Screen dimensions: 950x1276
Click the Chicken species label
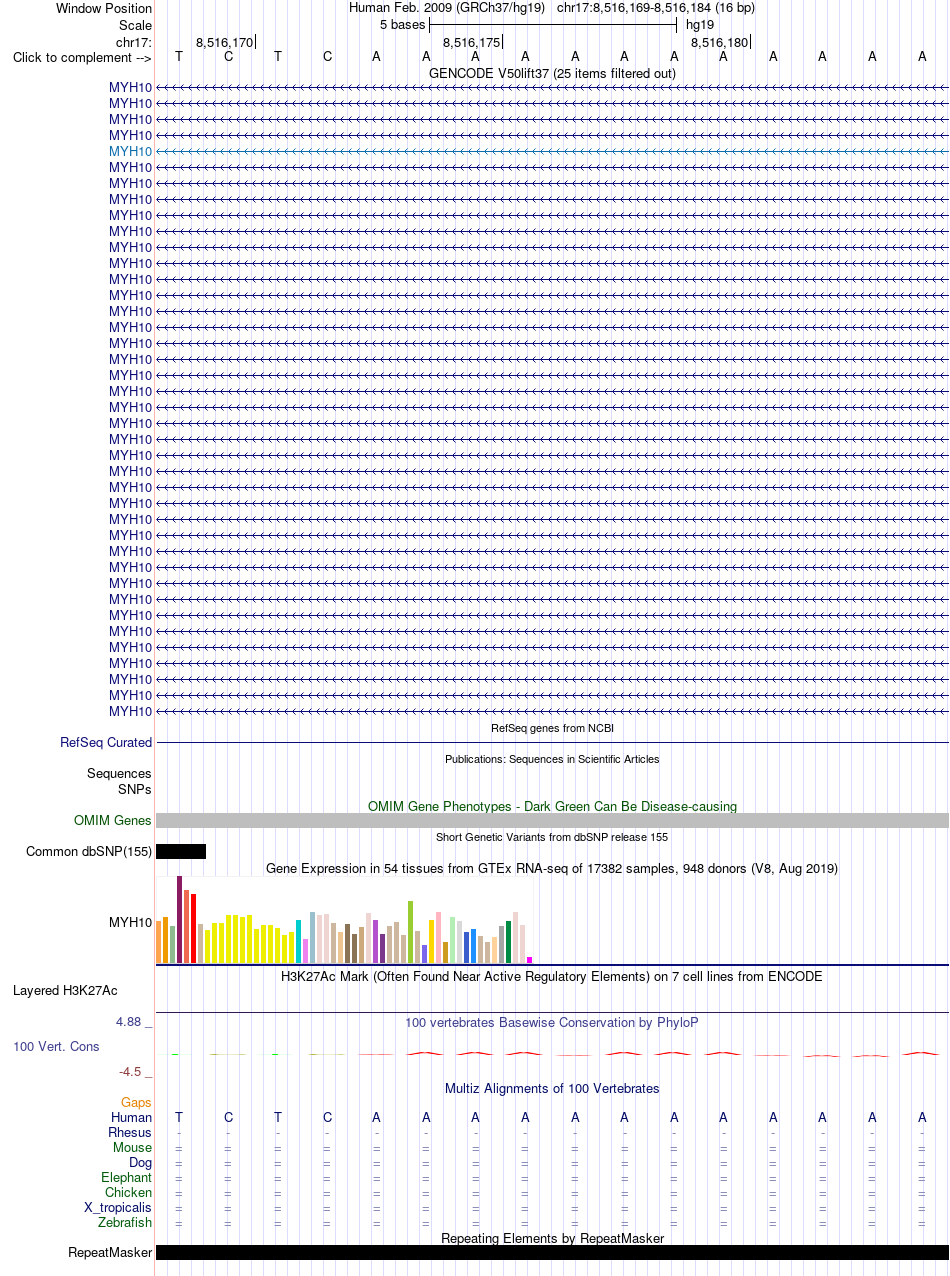click(129, 1192)
